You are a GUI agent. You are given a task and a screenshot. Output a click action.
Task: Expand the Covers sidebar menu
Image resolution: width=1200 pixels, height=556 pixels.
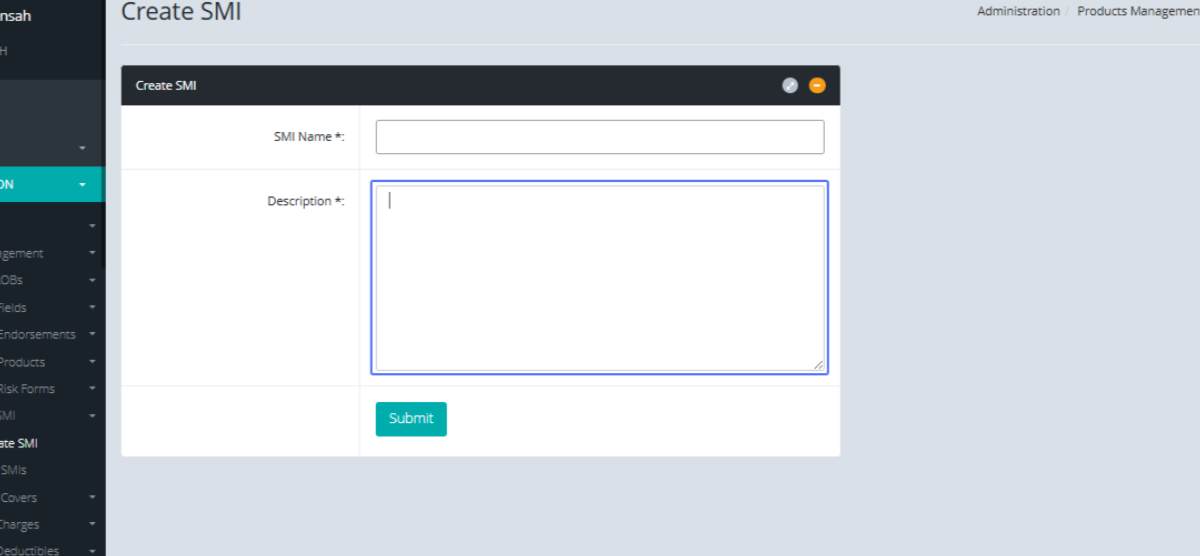click(x=19, y=497)
